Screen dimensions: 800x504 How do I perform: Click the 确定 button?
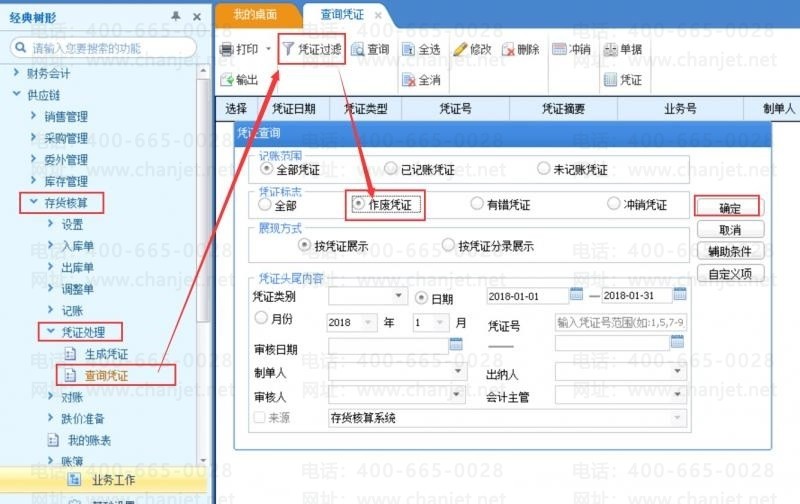[x=730, y=208]
